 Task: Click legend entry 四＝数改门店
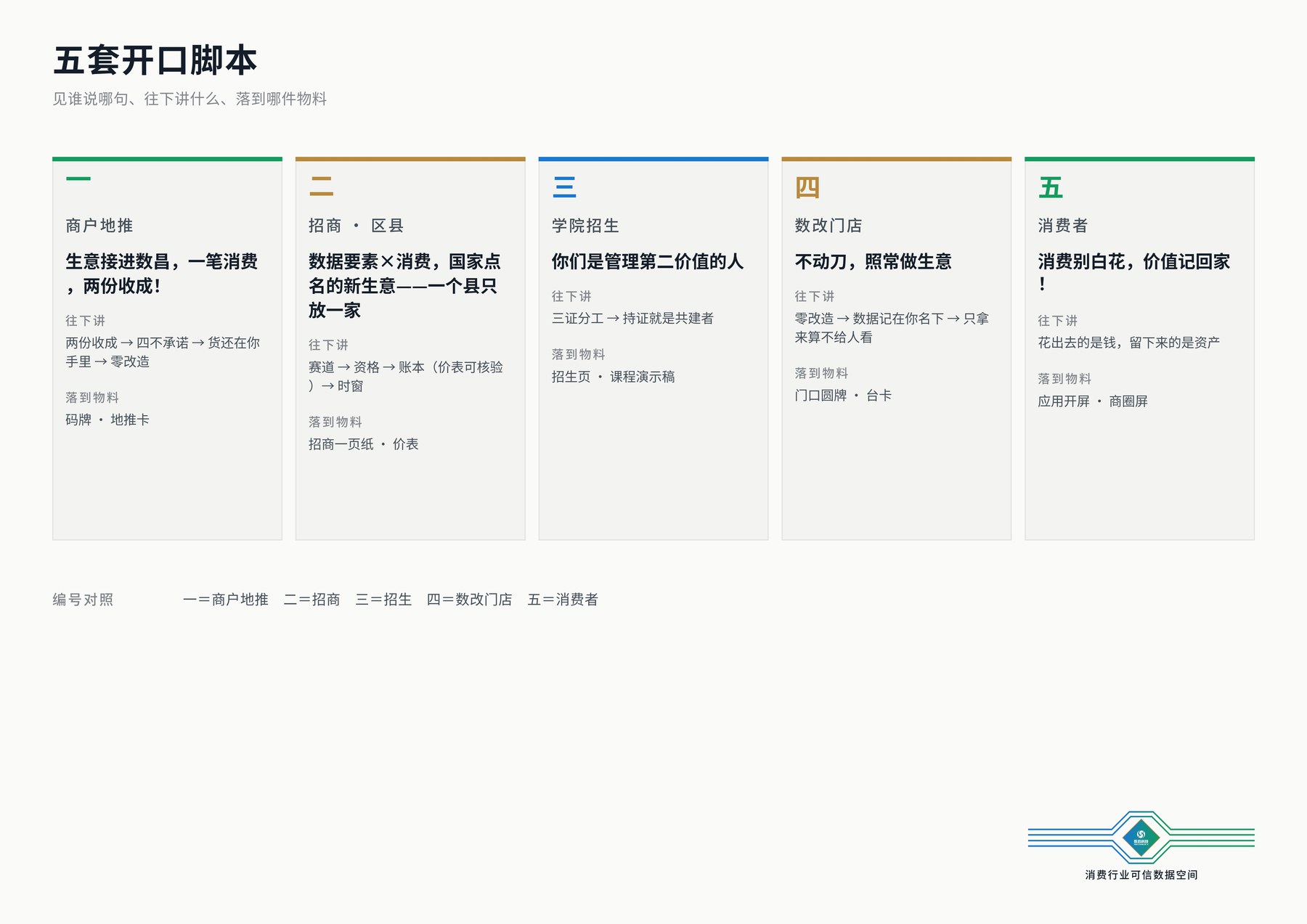(x=470, y=600)
